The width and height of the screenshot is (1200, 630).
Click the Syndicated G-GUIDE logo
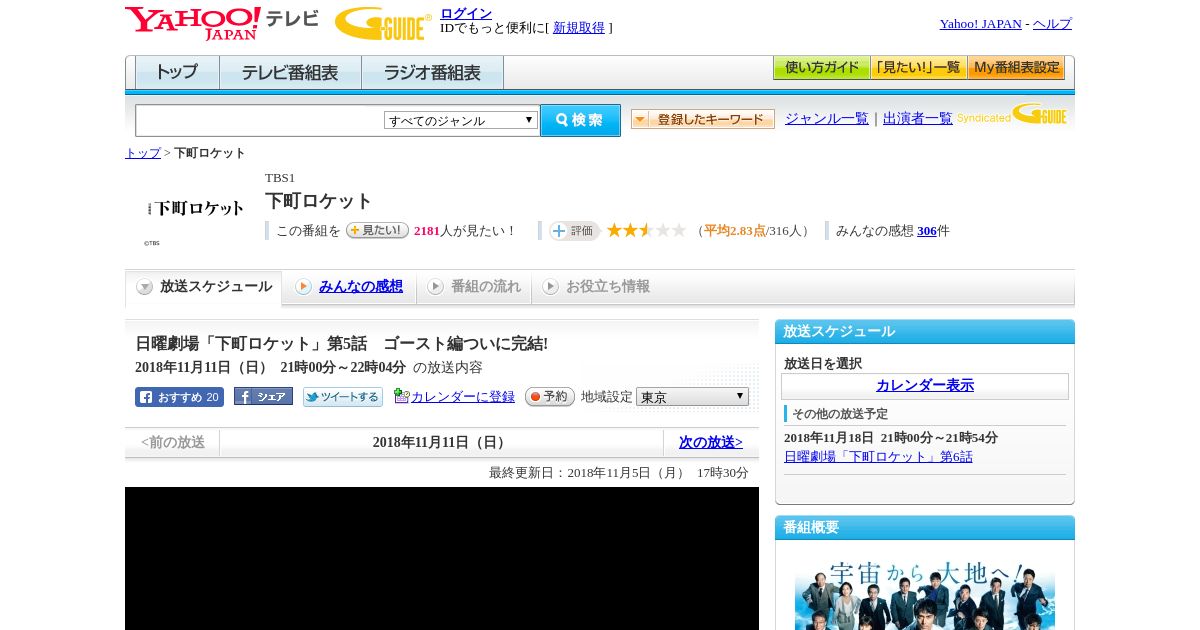[1012, 114]
